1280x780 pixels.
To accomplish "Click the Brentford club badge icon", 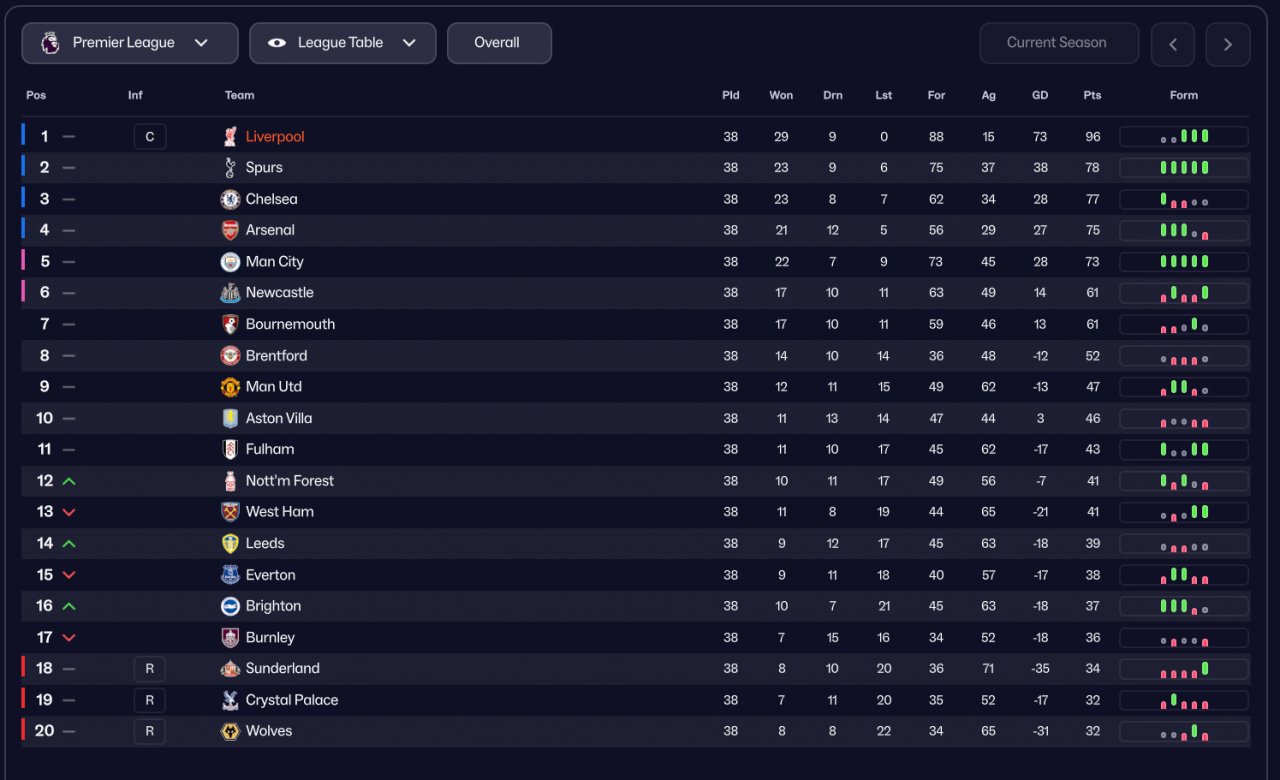I will pyautogui.click(x=230, y=356).
